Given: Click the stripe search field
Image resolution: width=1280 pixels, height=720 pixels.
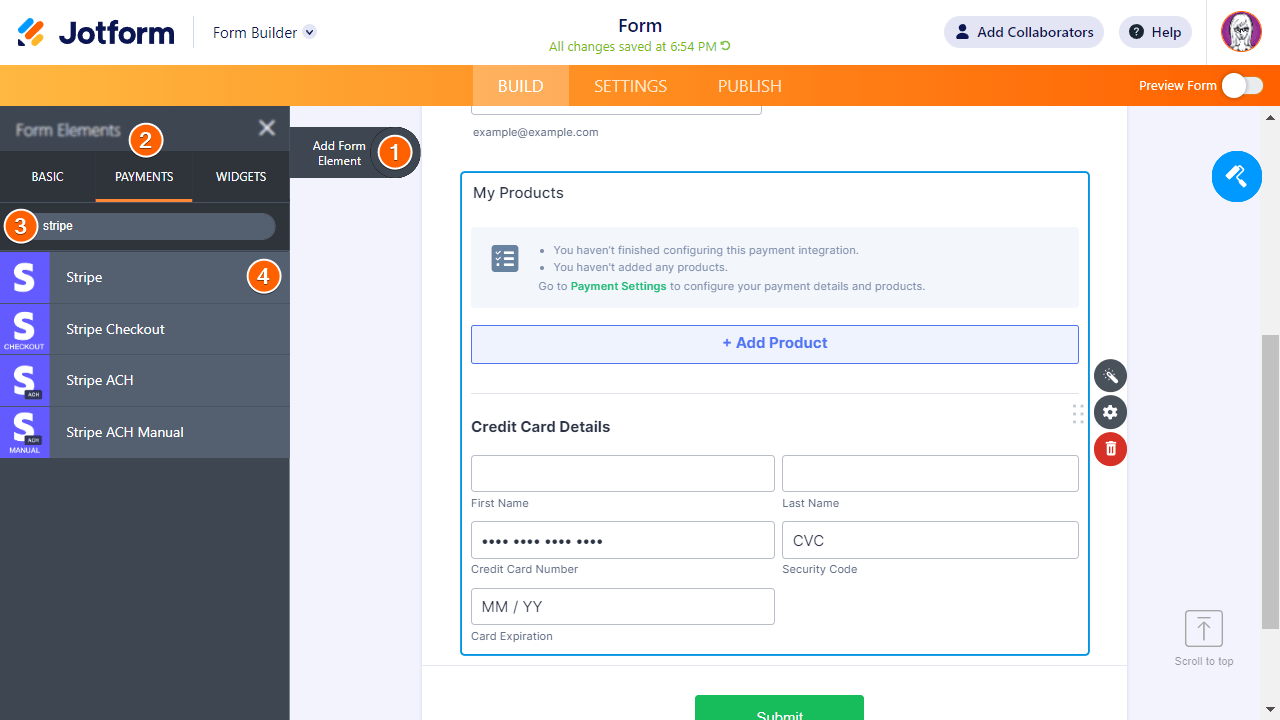Looking at the screenshot, I should [x=145, y=226].
